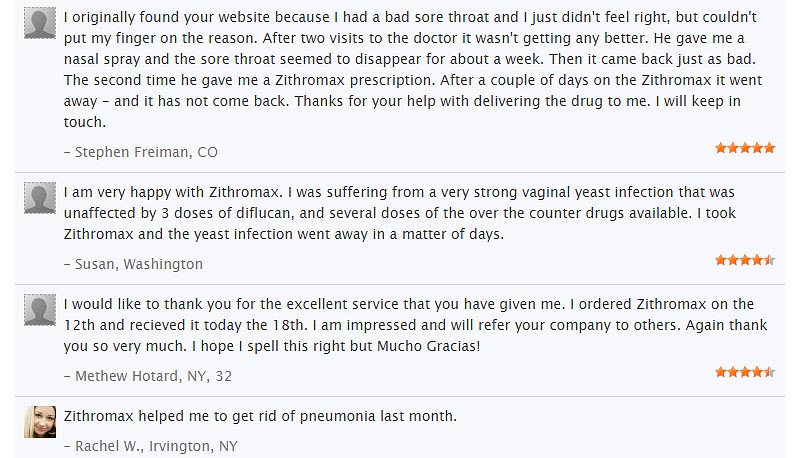Viewport: 799px width, 458px height.
Task: Click the last star in Stephen Freiman's rating
Action: (769, 148)
